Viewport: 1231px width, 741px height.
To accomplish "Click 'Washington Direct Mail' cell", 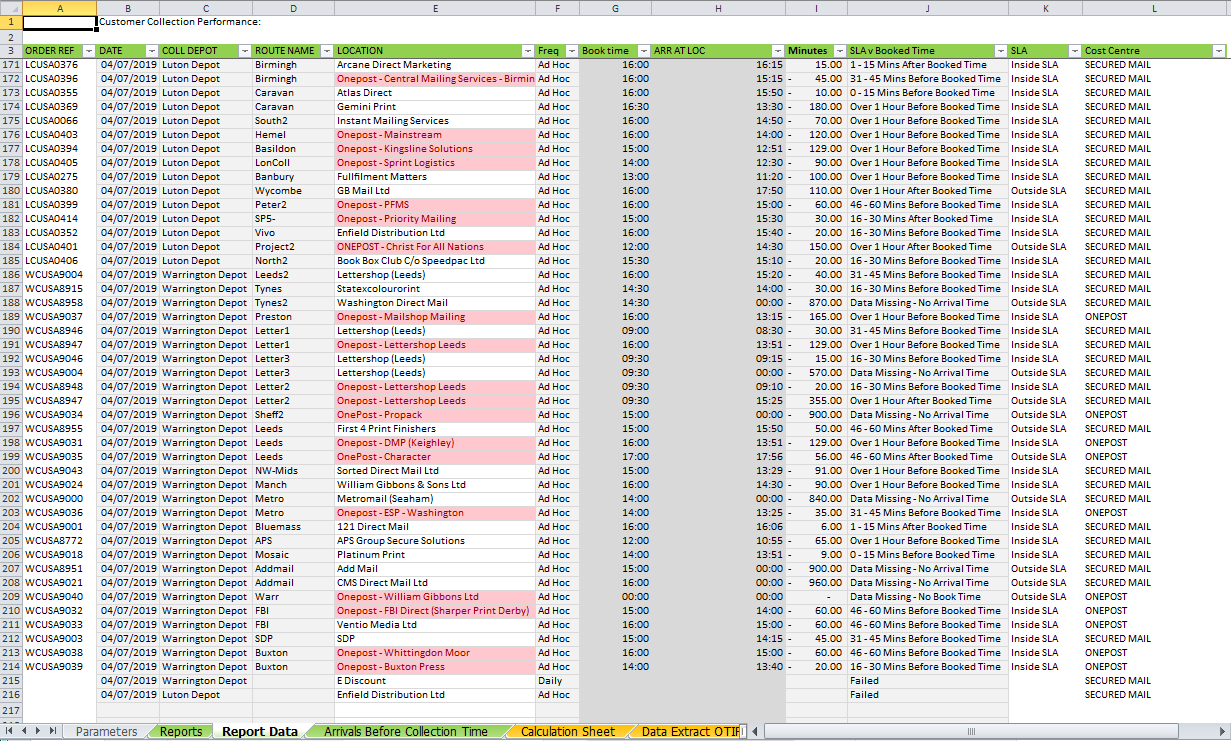I will click(435, 303).
